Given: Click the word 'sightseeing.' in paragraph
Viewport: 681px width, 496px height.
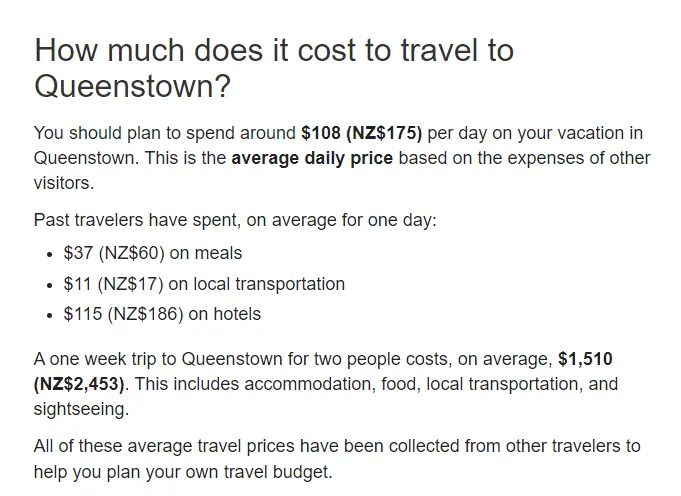Looking at the screenshot, I should point(81,410).
